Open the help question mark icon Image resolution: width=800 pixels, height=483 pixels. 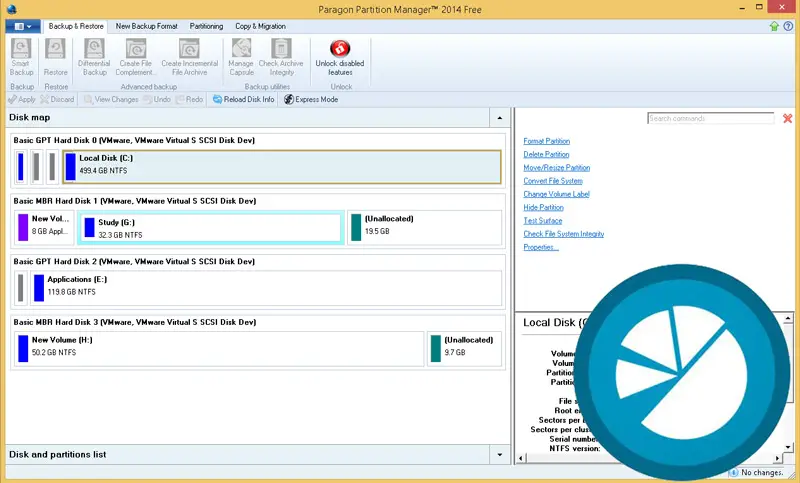point(789,26)
